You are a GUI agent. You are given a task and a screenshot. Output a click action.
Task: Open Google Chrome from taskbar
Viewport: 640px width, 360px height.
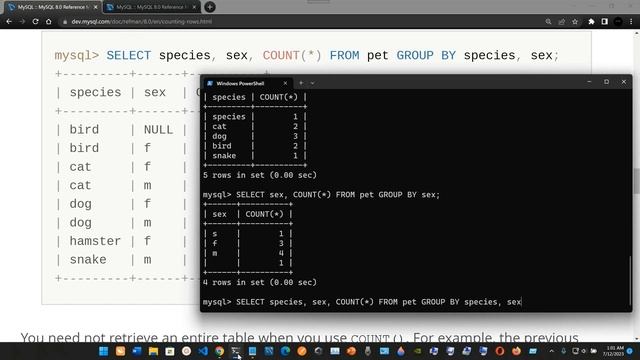coord(220,351)
